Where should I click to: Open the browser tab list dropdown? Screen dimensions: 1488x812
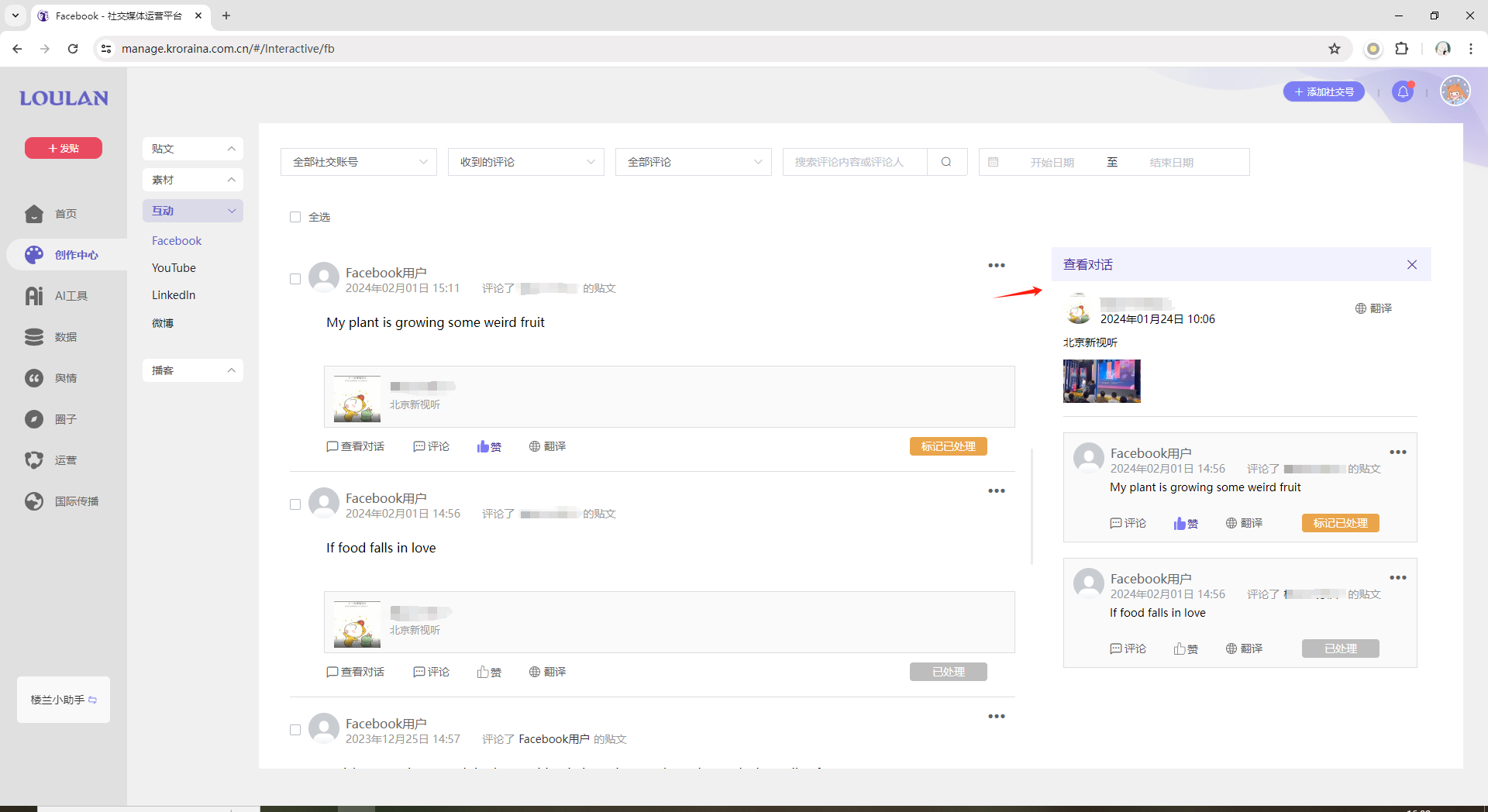pos(15,15)
